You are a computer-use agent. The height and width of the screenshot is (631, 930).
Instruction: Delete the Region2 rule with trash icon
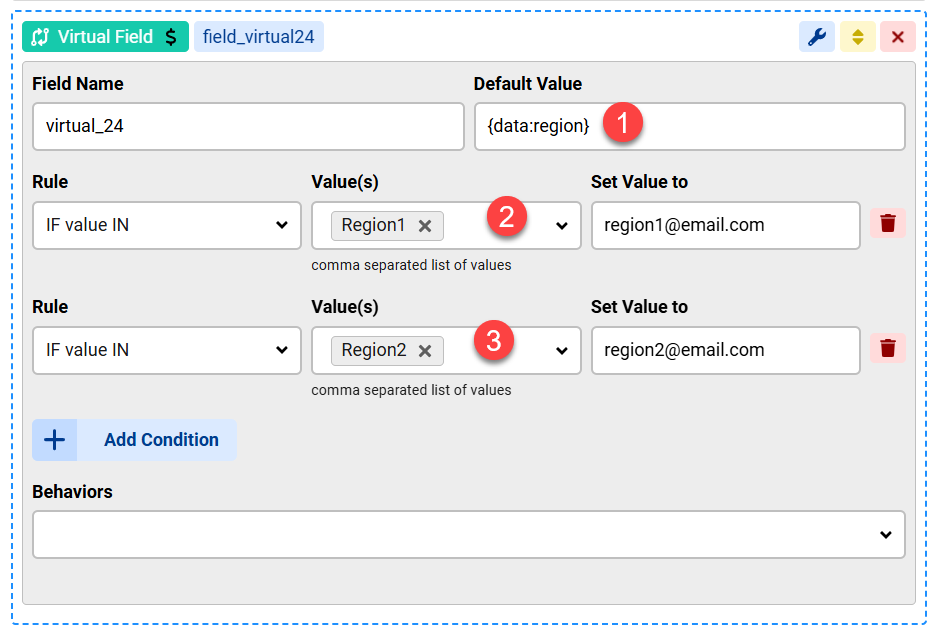point(887,349)
